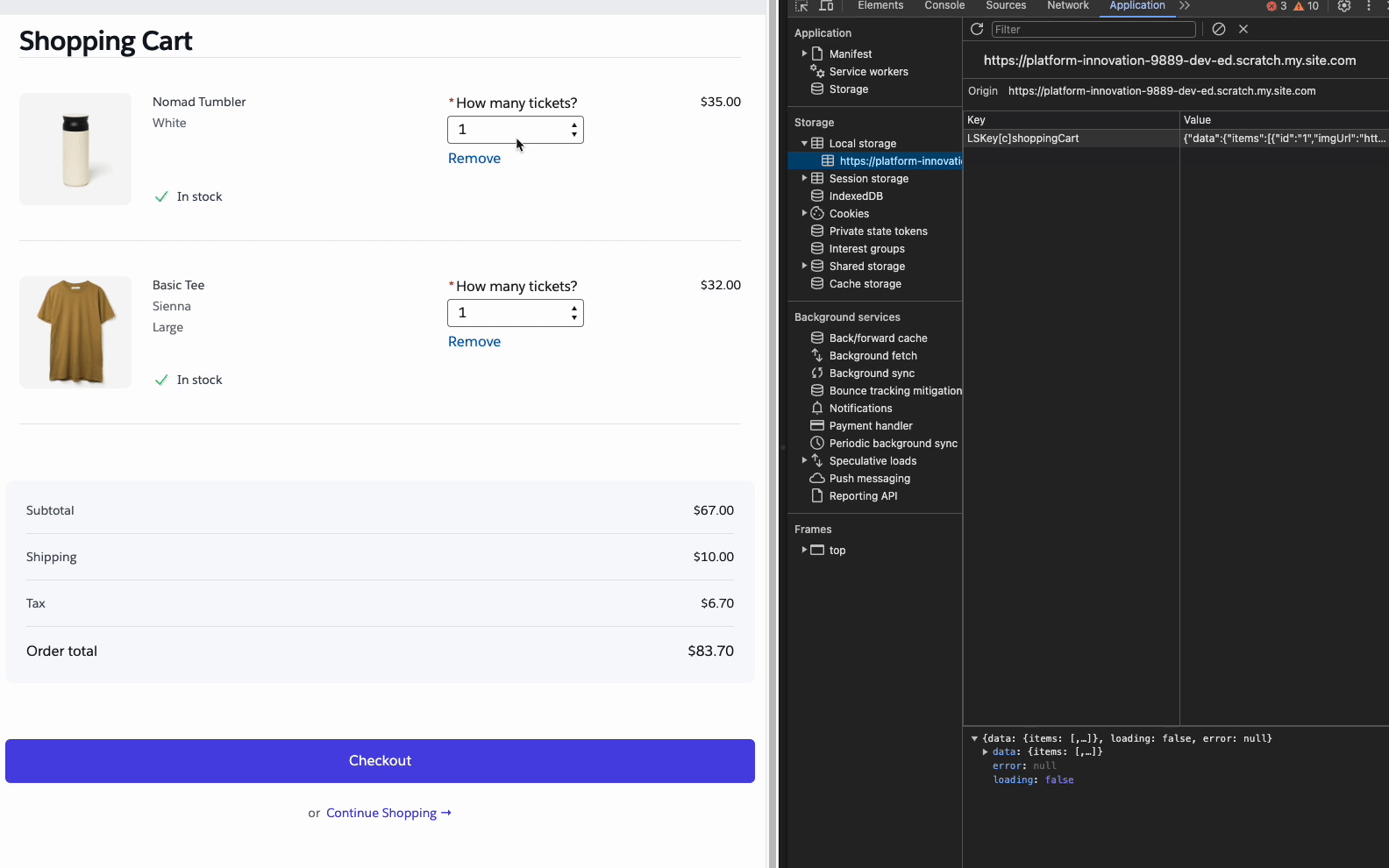The height and width of the screenshot is (868, 1389).
Task: Collapse the Local storage tree node
Action: click(804, 144)
